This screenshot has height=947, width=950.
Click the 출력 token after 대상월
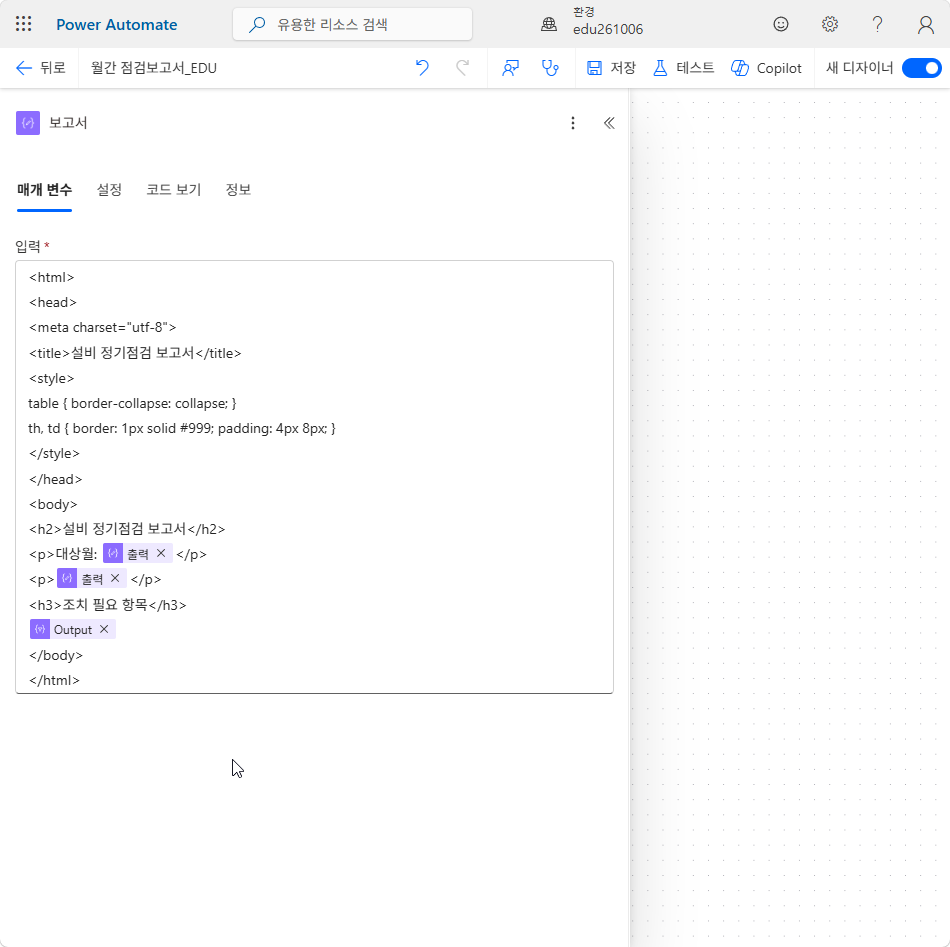click(138, 554)
